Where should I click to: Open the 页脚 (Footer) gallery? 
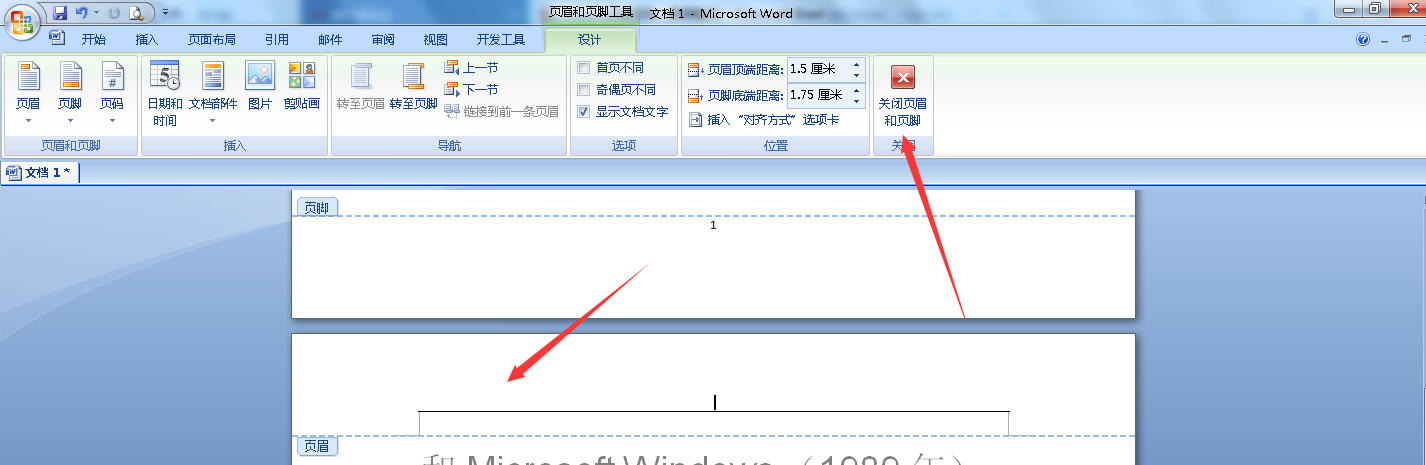[70, 93]
